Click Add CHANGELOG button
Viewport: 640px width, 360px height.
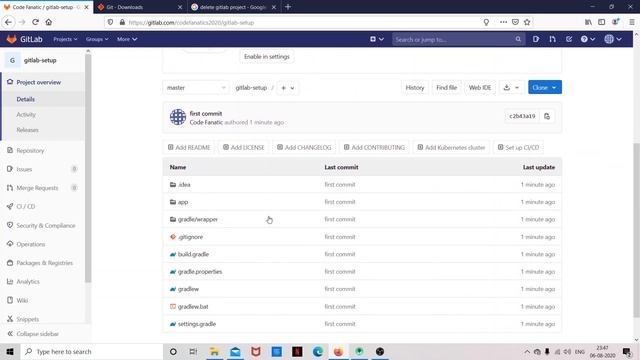tap(304, 147)
